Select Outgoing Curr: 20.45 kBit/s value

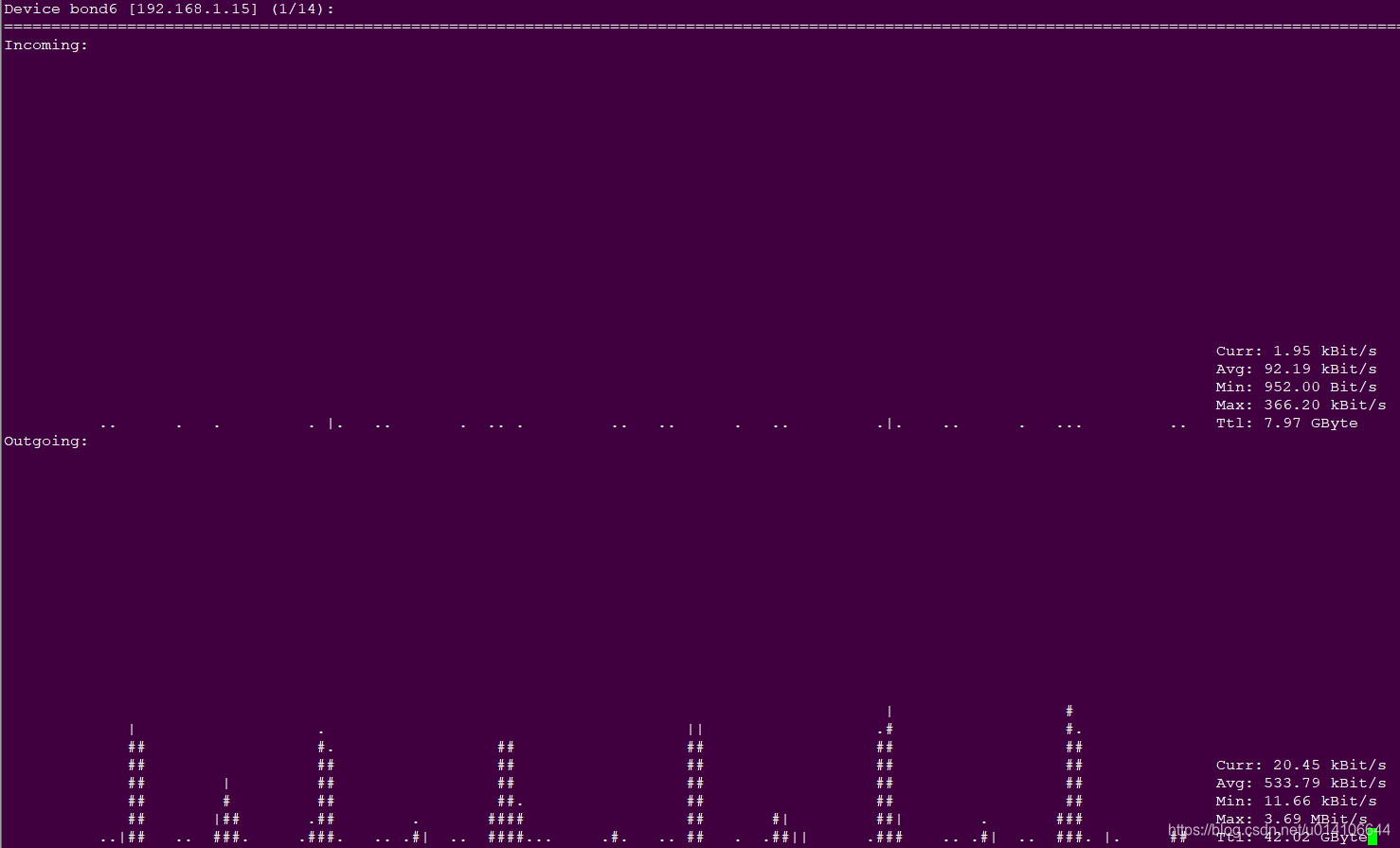pyautogui.click(x=1301, y=765)
